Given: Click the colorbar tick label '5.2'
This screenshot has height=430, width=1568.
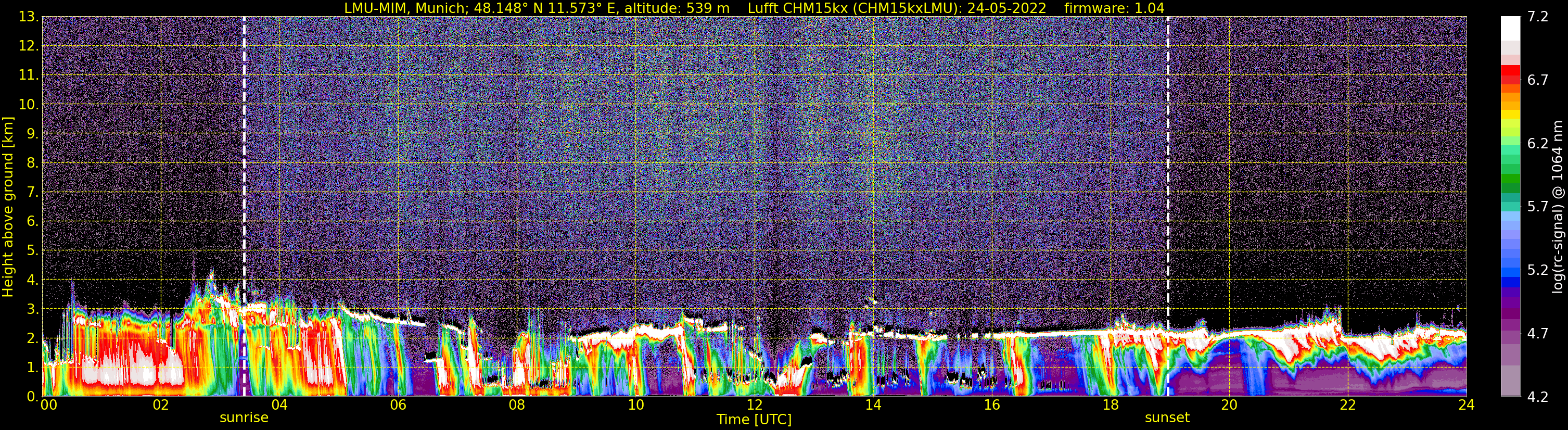Looking at the screenshot, I should [x=1538, y=270].
